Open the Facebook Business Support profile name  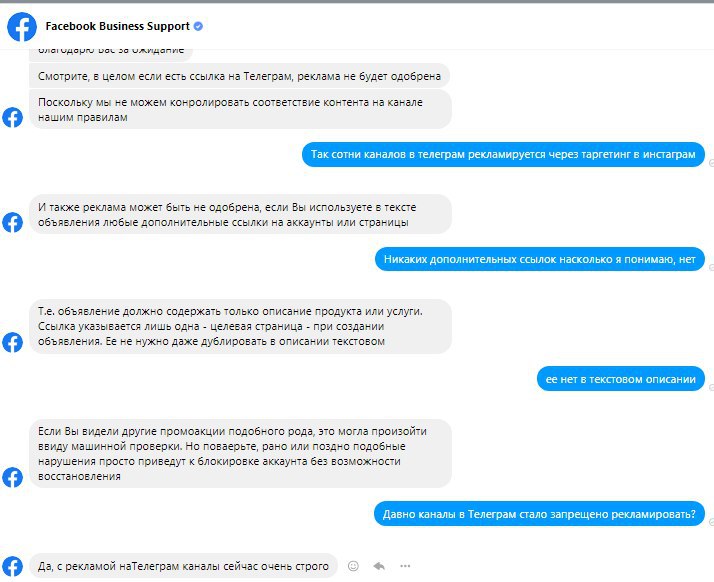coord(117,26)
